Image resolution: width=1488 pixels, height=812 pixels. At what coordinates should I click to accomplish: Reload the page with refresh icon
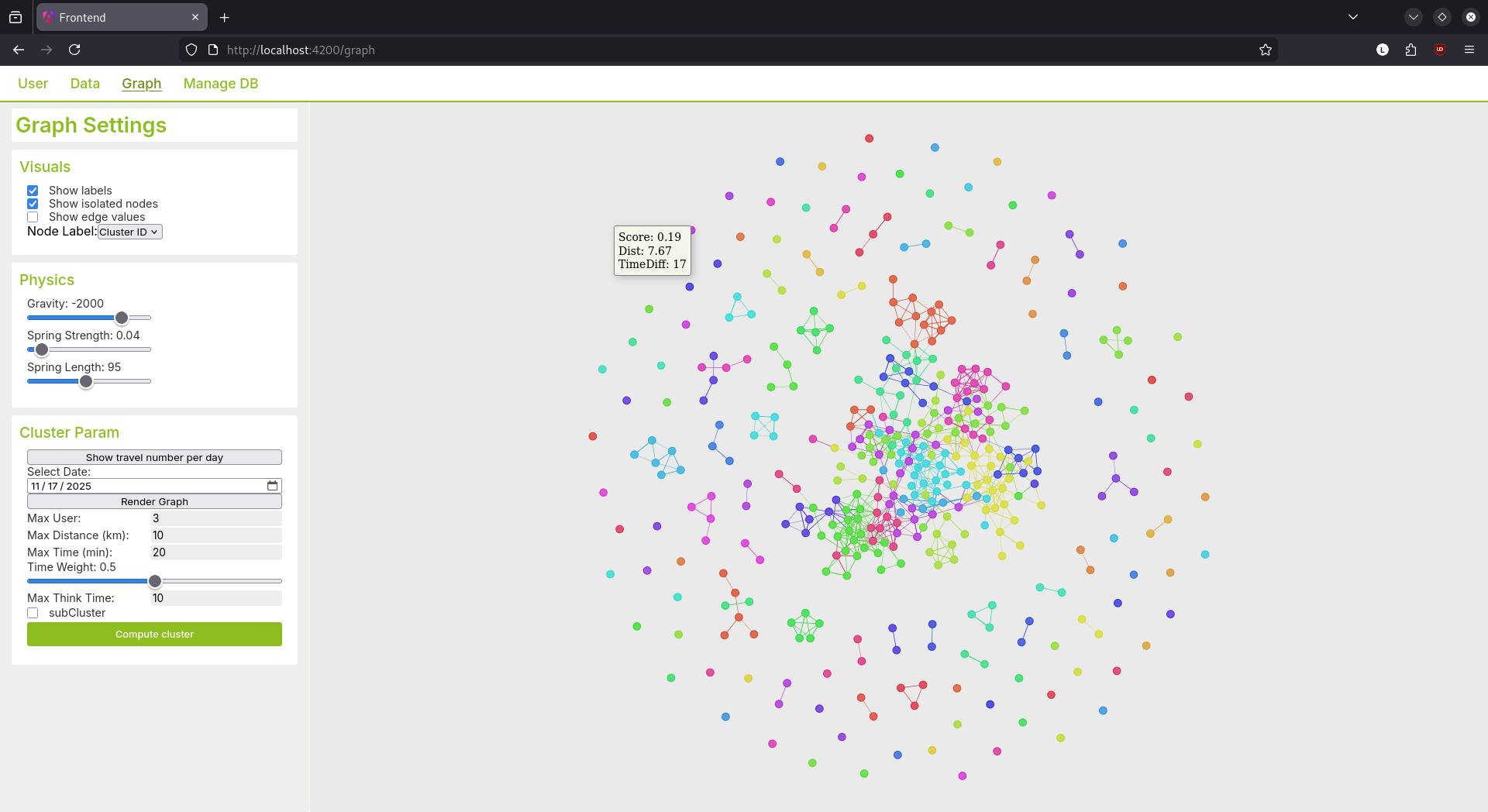click(x=74, y=50)
